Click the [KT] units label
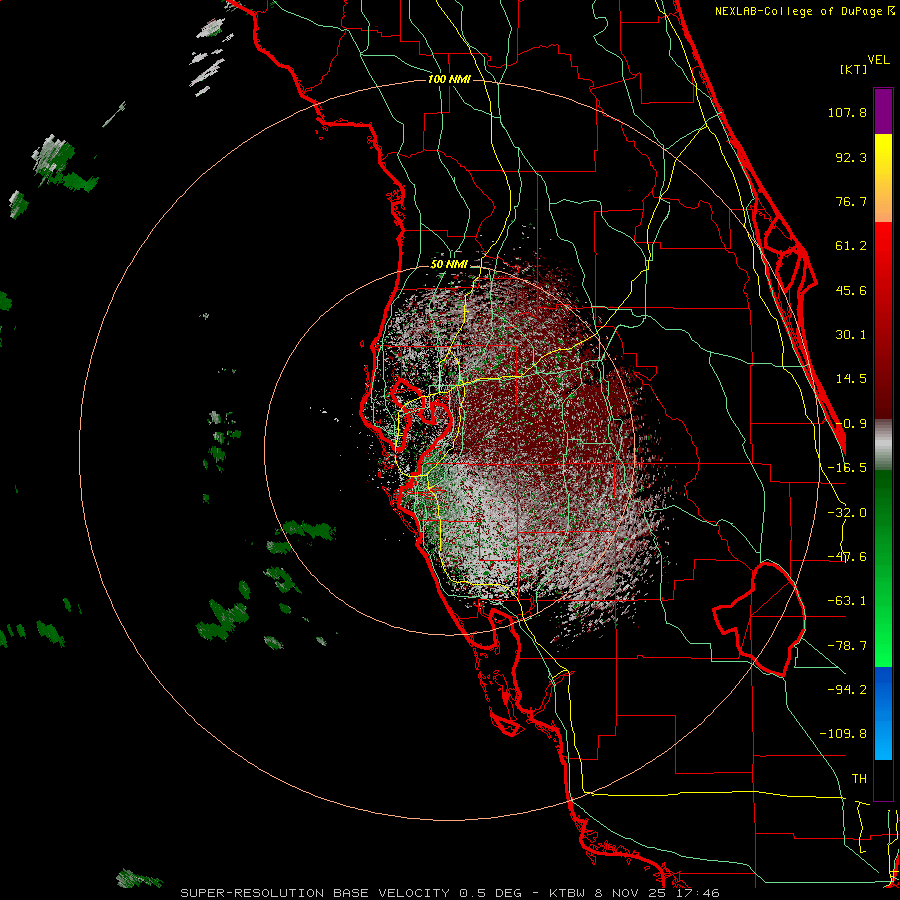Viewport: 900px width, 900px height. click(854, 69)
